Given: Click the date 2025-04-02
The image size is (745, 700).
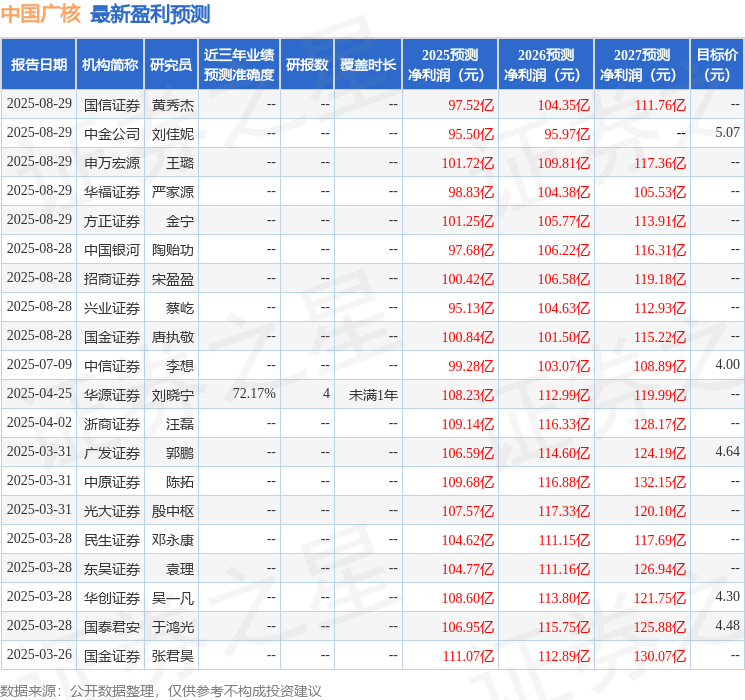Looking at the screenshot, I should (39, 422).
